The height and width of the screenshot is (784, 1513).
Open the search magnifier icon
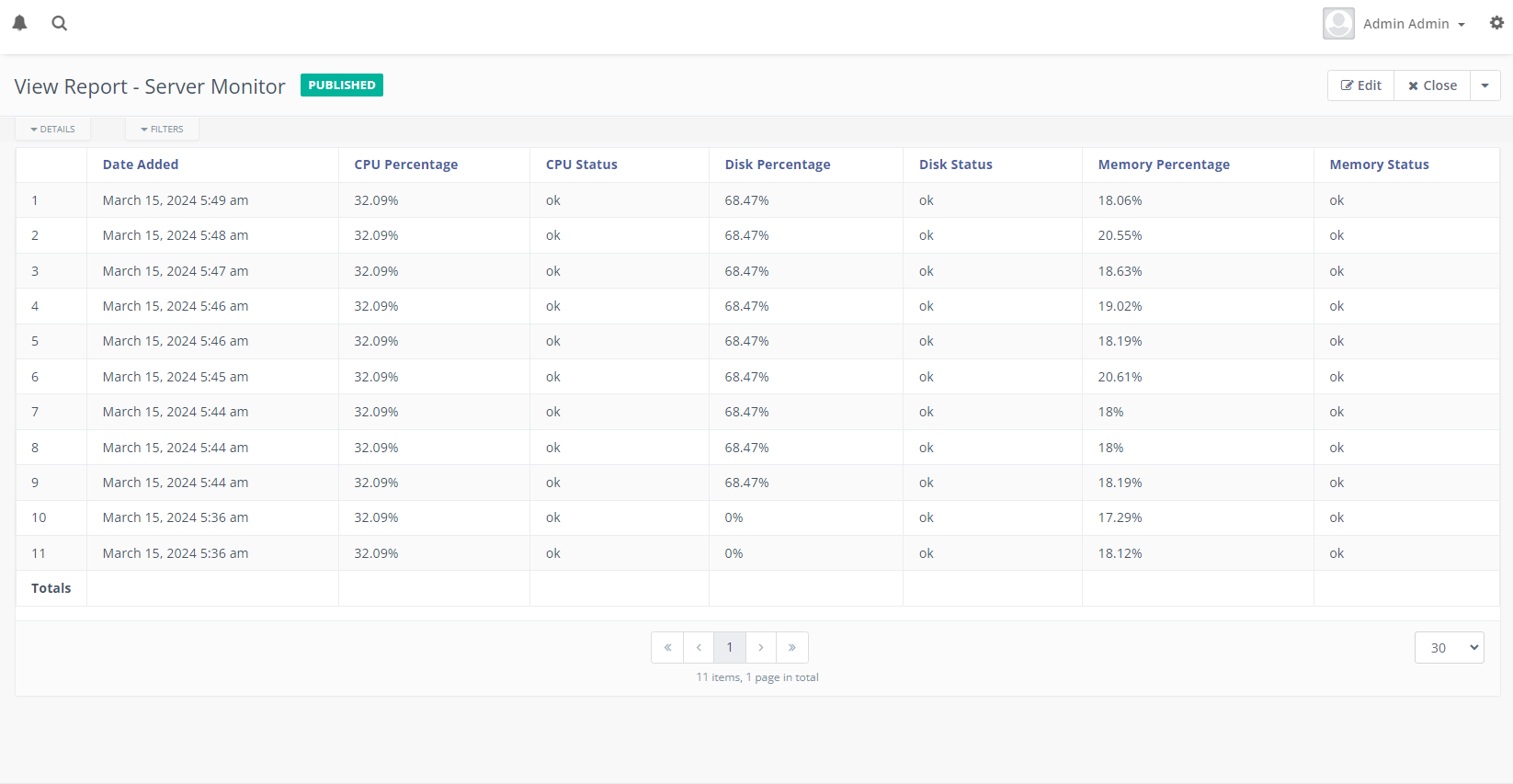(60, 23)
